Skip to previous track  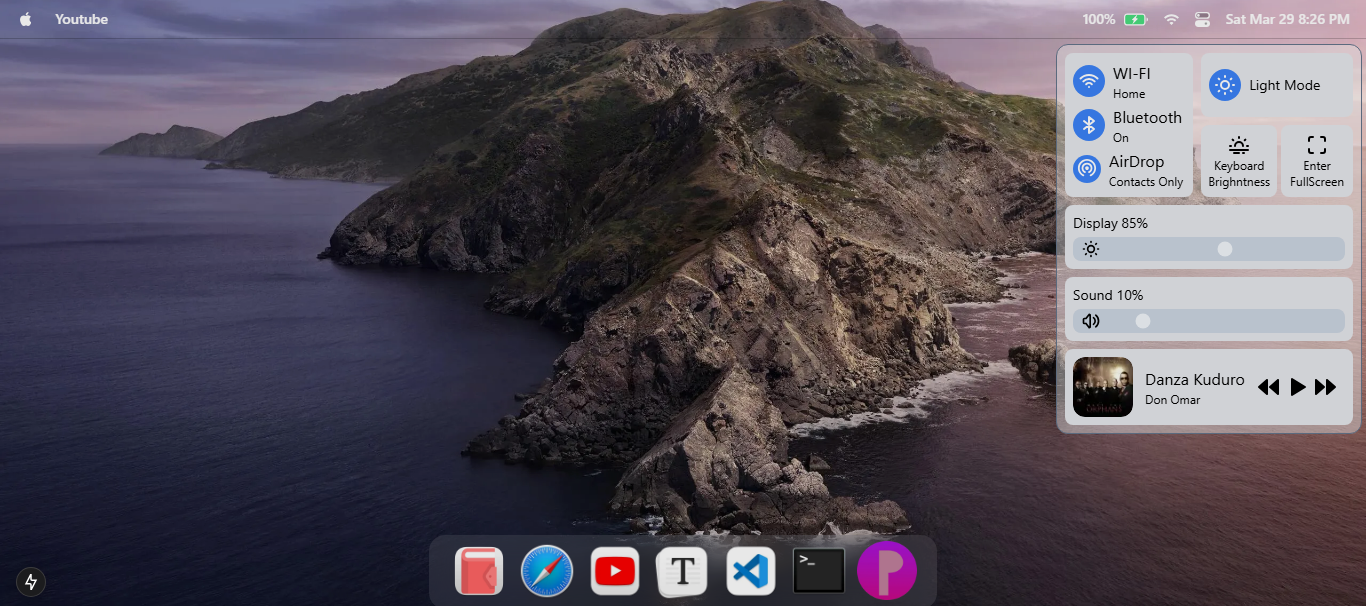1269,387
